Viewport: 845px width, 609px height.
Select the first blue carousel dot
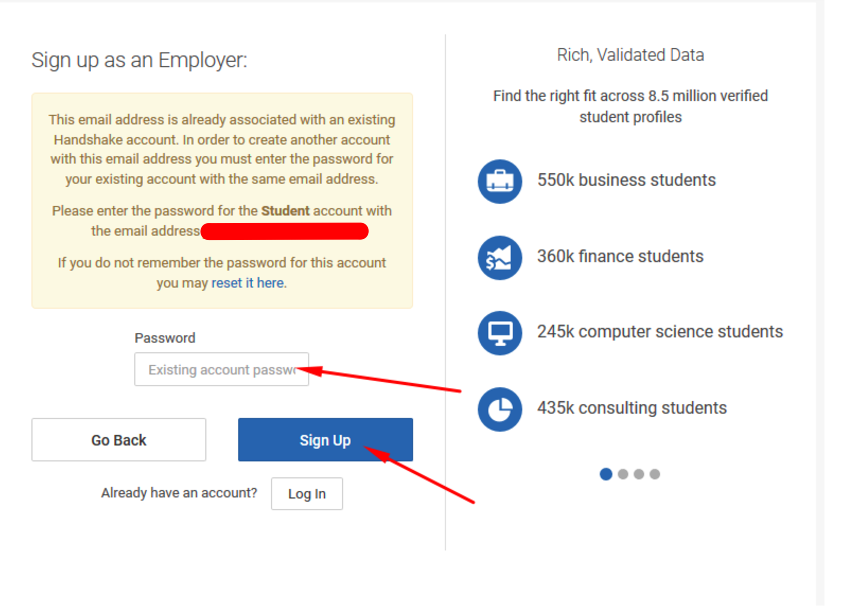point(606,474)
